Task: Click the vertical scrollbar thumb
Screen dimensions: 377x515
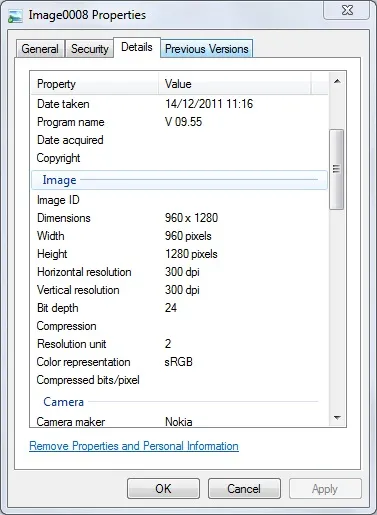Action: click(336, 169)
